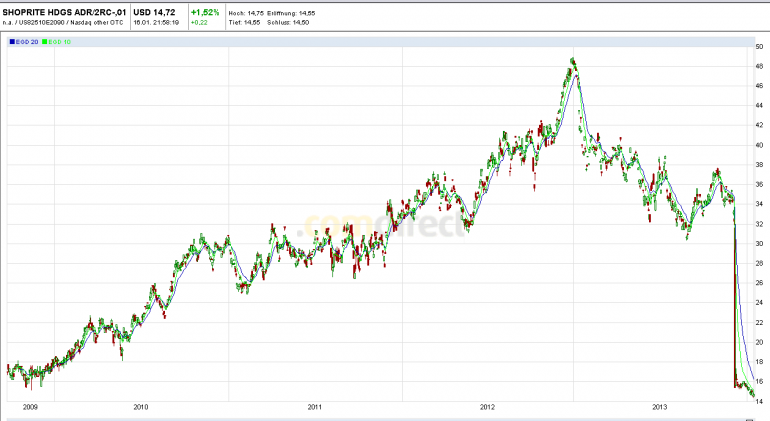Click the 2013 label on time axis
770x421 pixels.
pyautogui.click(x=660, y=407)
